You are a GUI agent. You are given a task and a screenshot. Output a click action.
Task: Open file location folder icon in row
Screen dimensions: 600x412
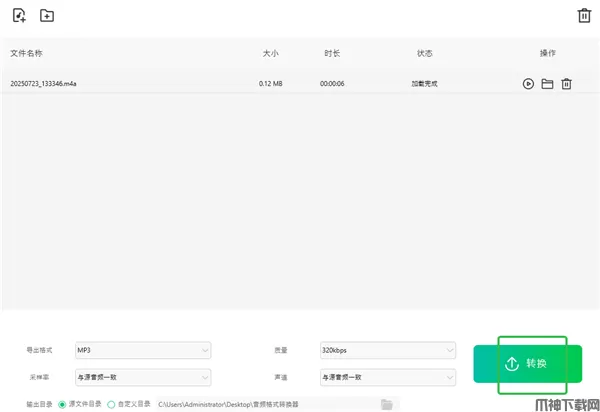click(547, 84)
